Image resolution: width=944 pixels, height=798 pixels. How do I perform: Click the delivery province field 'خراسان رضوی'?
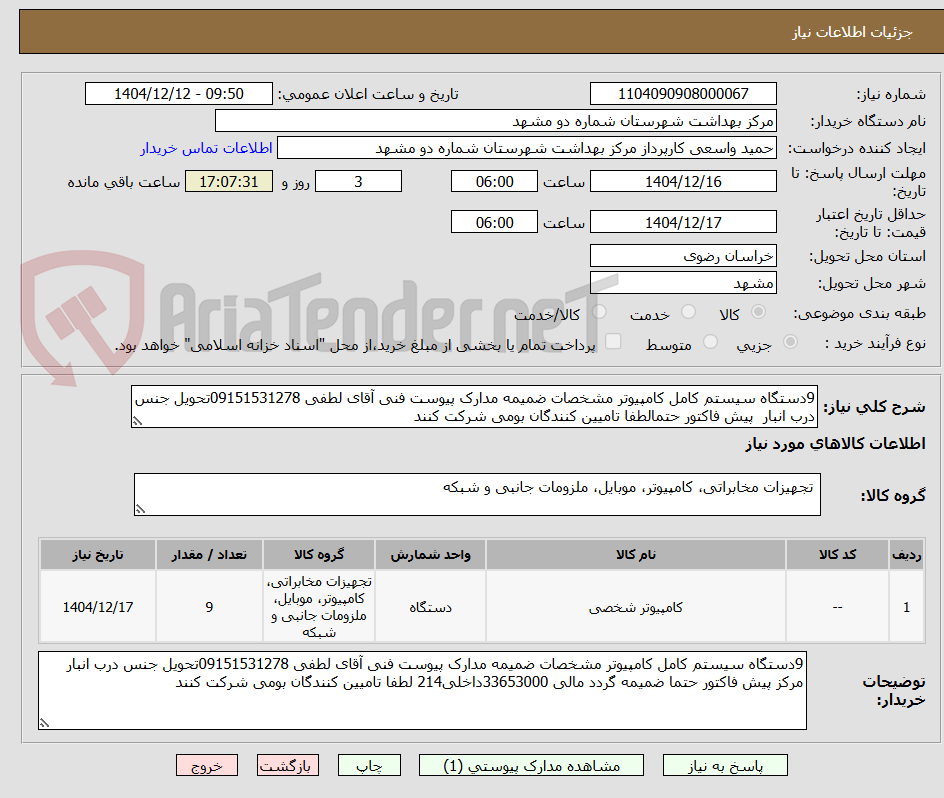click(683, 256)
